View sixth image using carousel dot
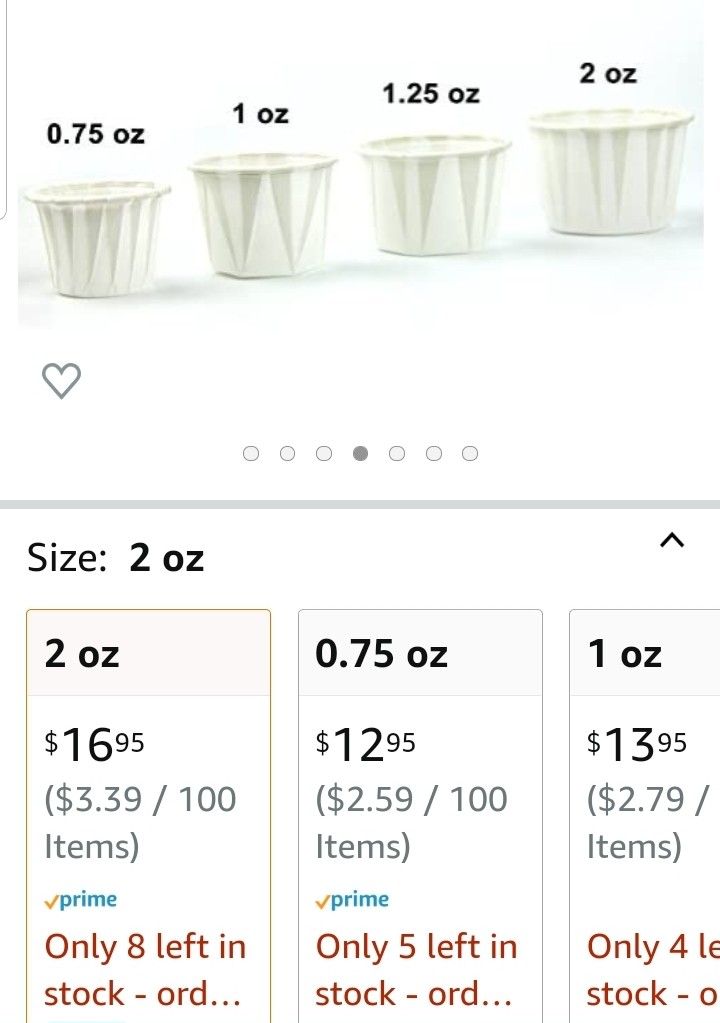This screenshot has height=1023, width=720. point(434,454)
